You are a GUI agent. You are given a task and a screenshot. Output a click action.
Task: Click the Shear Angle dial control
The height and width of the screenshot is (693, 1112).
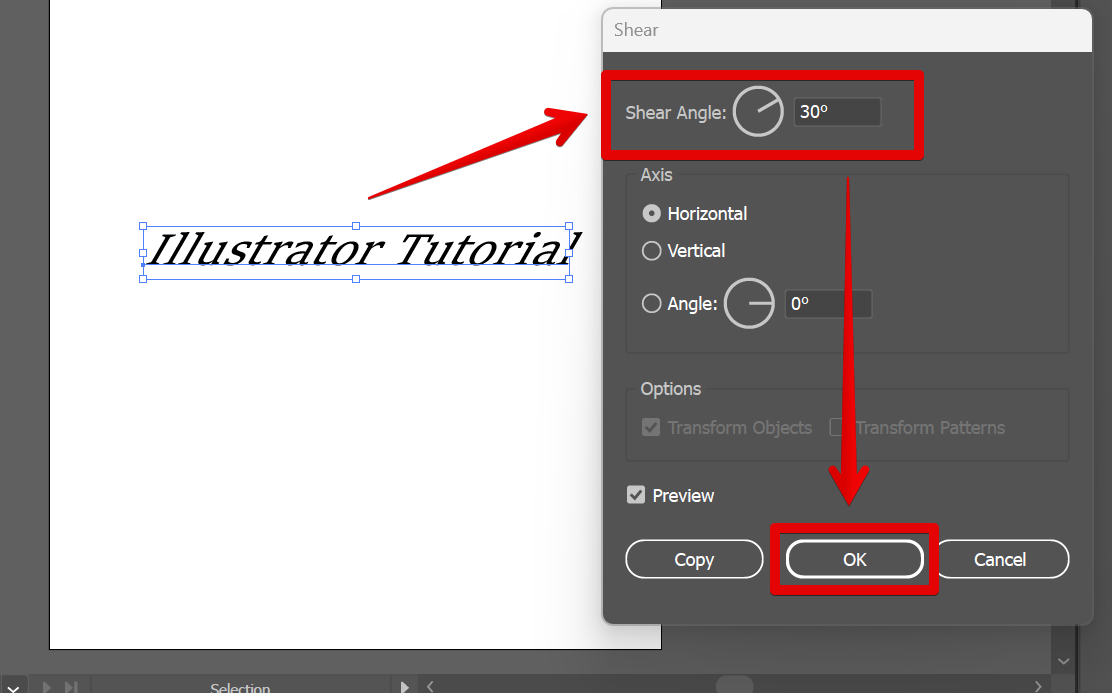tap(758, 111)
